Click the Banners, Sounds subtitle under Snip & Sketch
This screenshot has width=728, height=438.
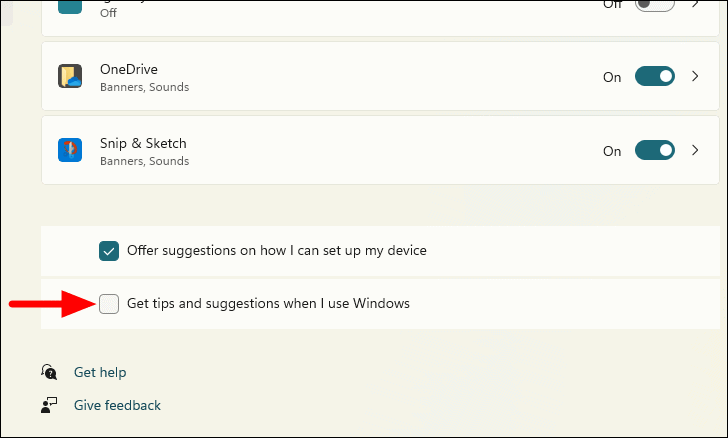point(144,161)
